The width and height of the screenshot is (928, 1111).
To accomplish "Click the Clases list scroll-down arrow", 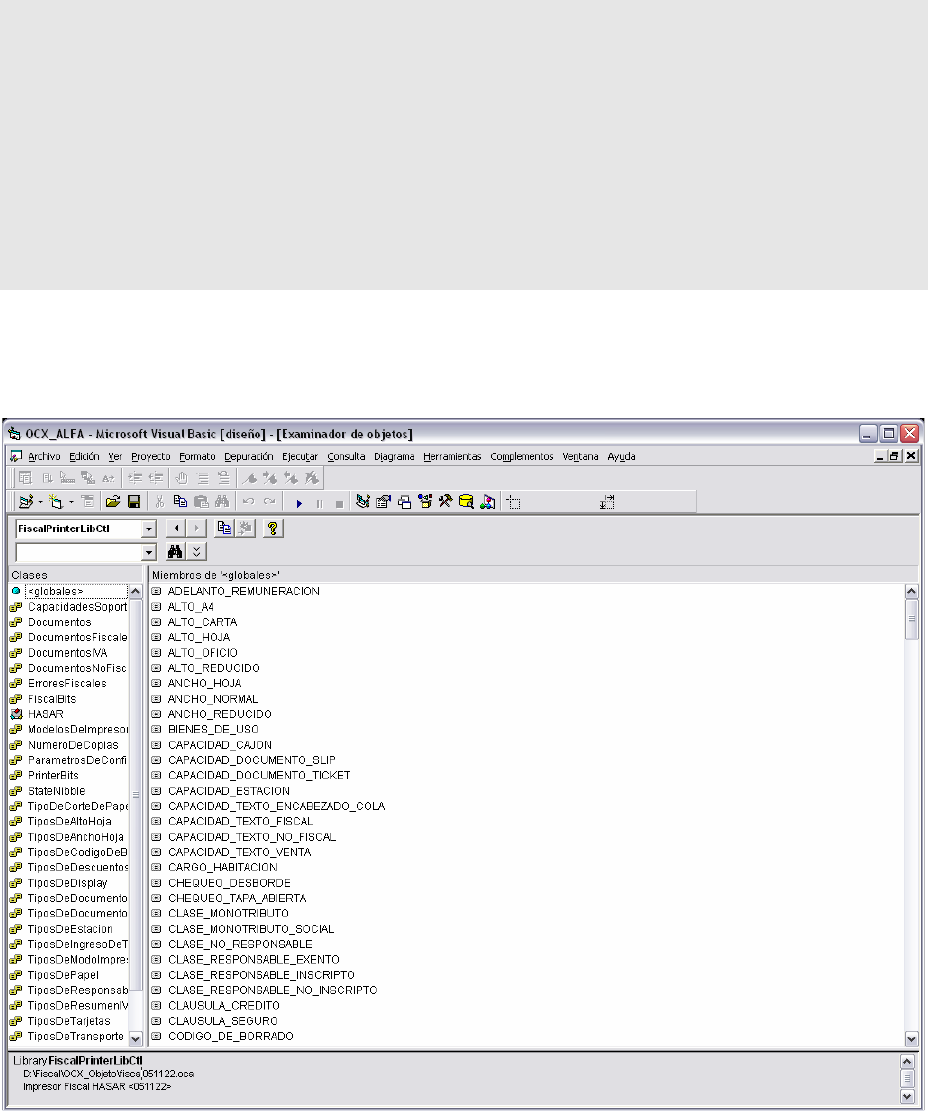I will pyautogui.click(x=136, y=1038).
